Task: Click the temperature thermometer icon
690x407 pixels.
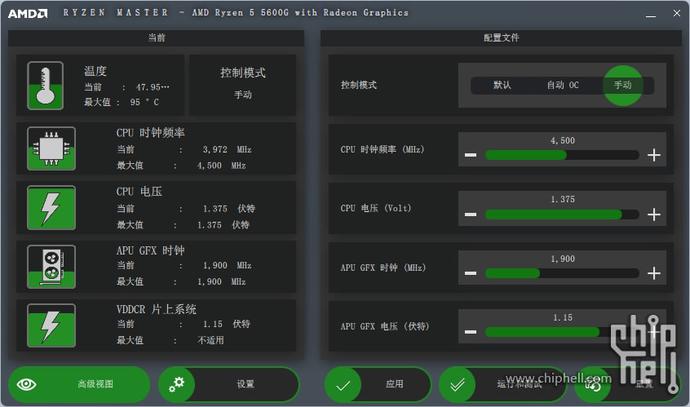Action: click(45, 85)
